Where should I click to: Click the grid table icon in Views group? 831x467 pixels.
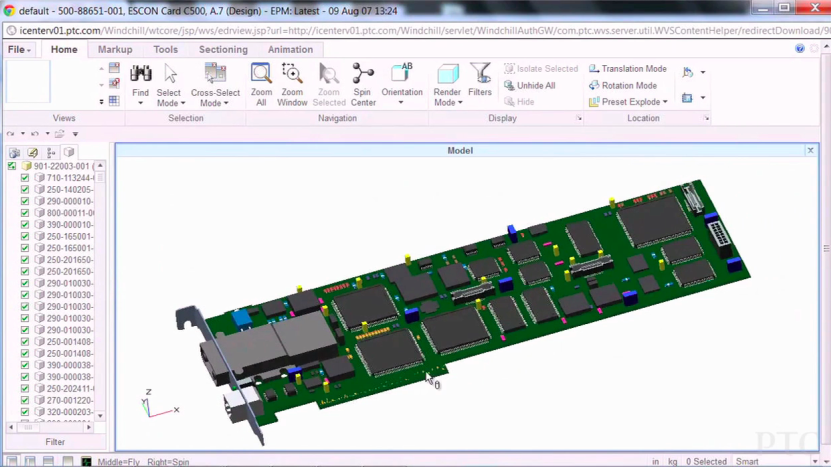click(114, 100)
